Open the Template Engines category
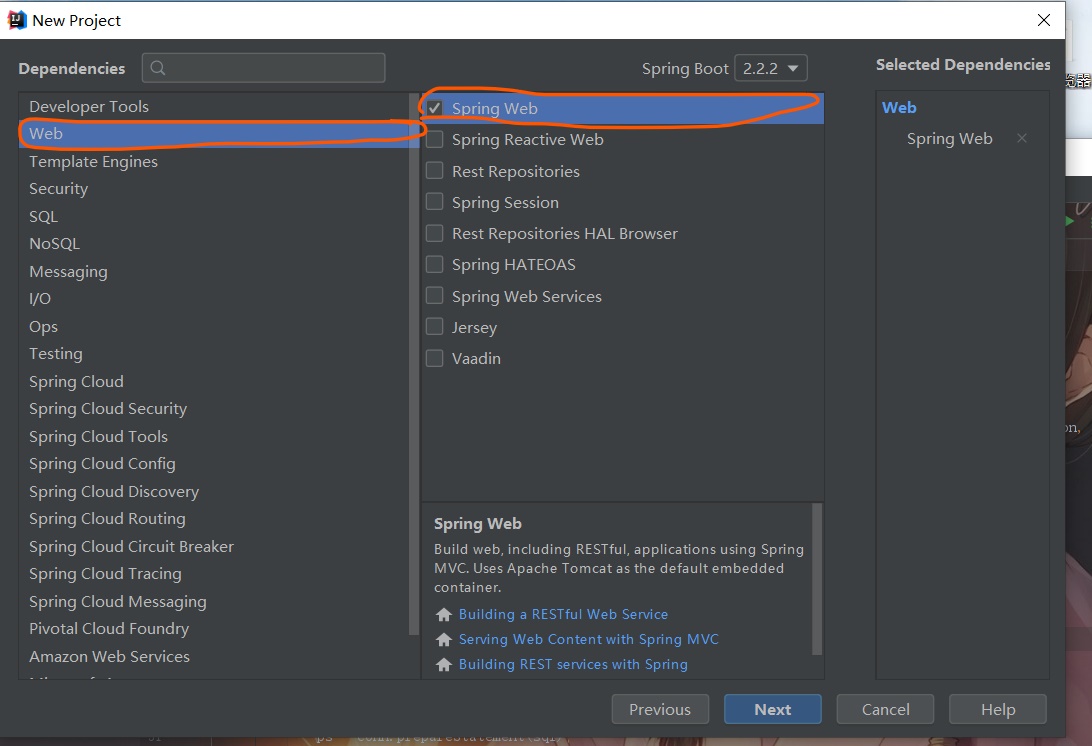 [214, 162]
